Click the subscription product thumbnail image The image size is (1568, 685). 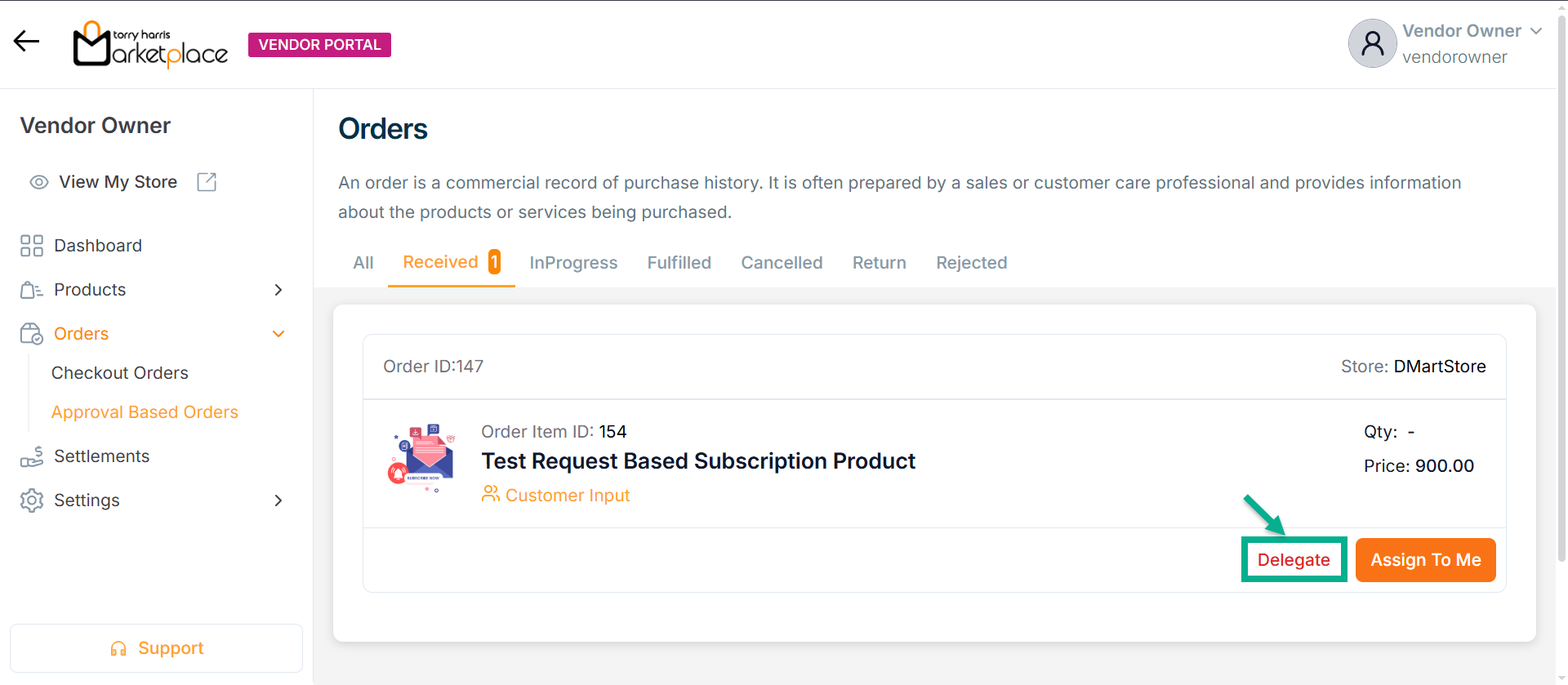click(421, 457)
